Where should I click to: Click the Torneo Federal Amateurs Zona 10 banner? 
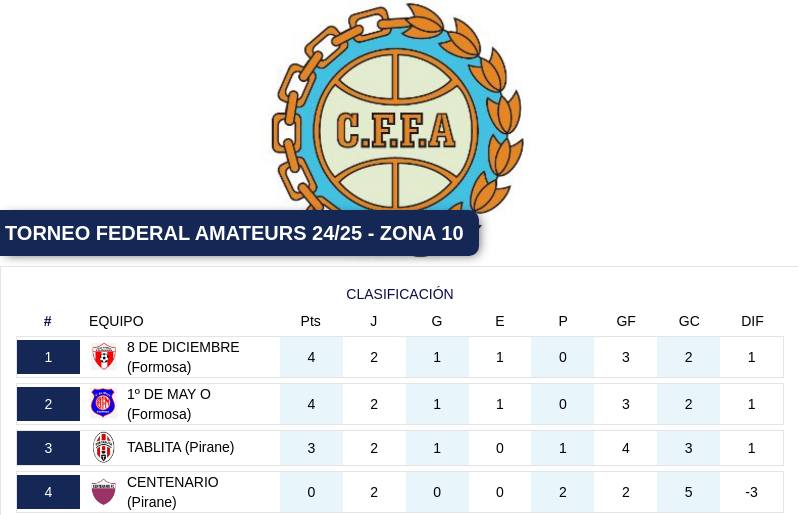click(239, 233)
